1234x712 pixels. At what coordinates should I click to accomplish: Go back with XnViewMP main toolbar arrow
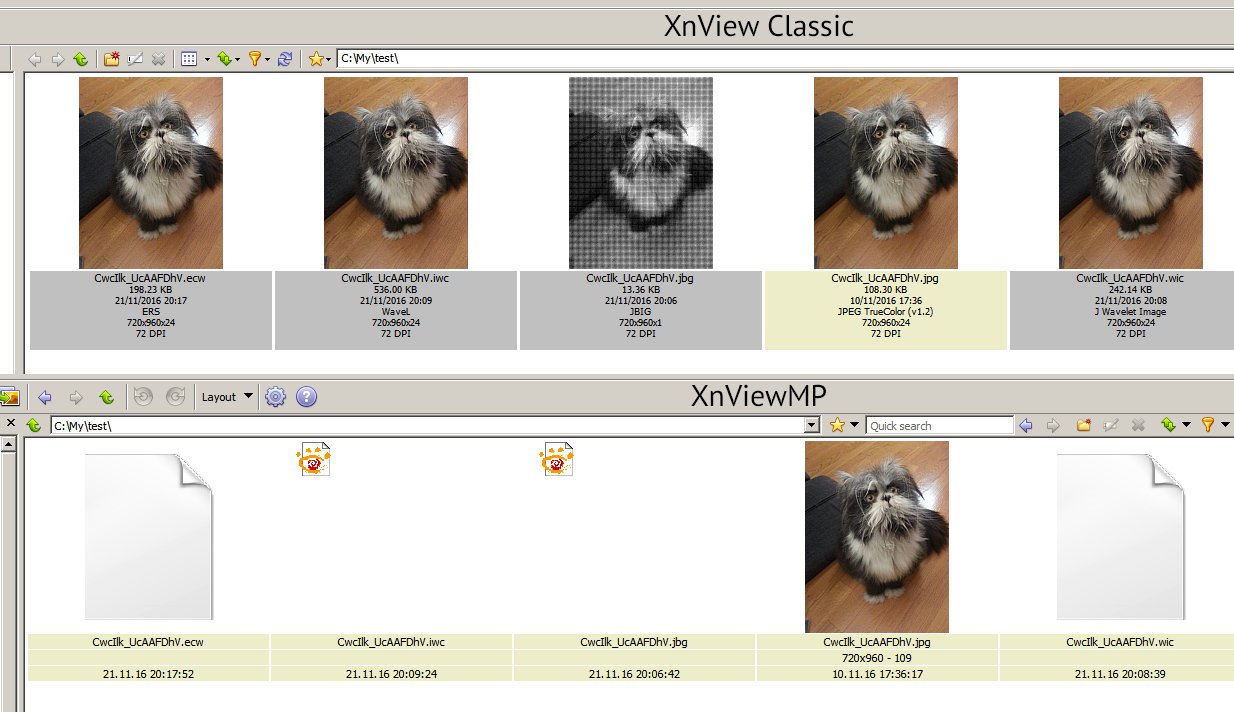pyautogui.click(x=44, y=397)
